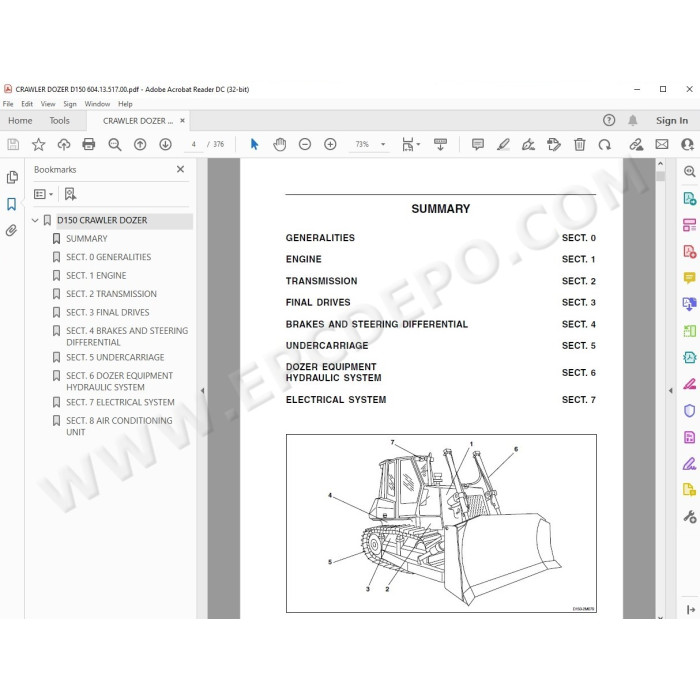Click the Sign In link
Image resolution: width=700 pixels, height=700 pixels.
(x=671, y=121)
